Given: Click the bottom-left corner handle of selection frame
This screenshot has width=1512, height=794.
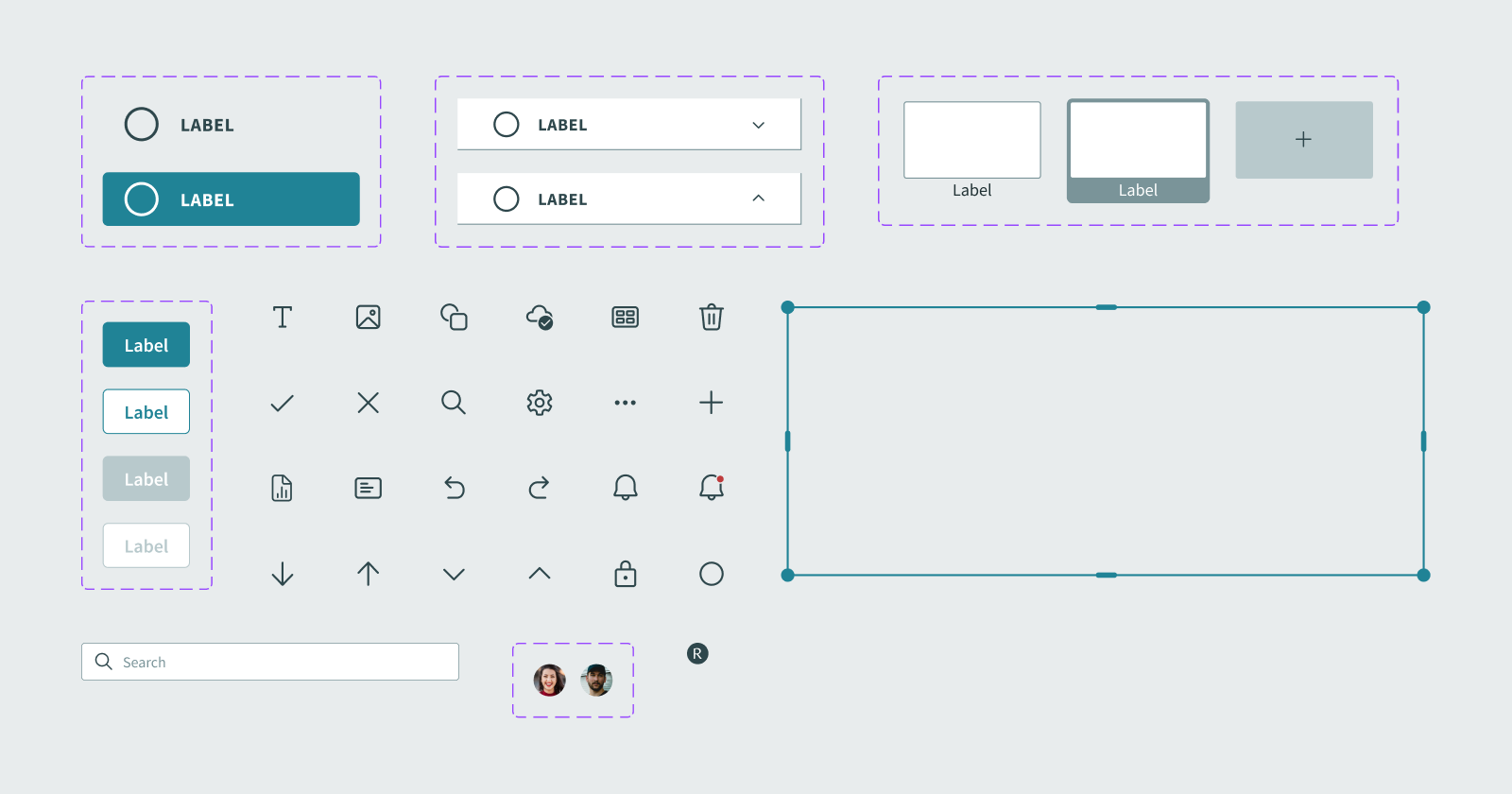Looking at the screenshot, I should coord(788,575).
